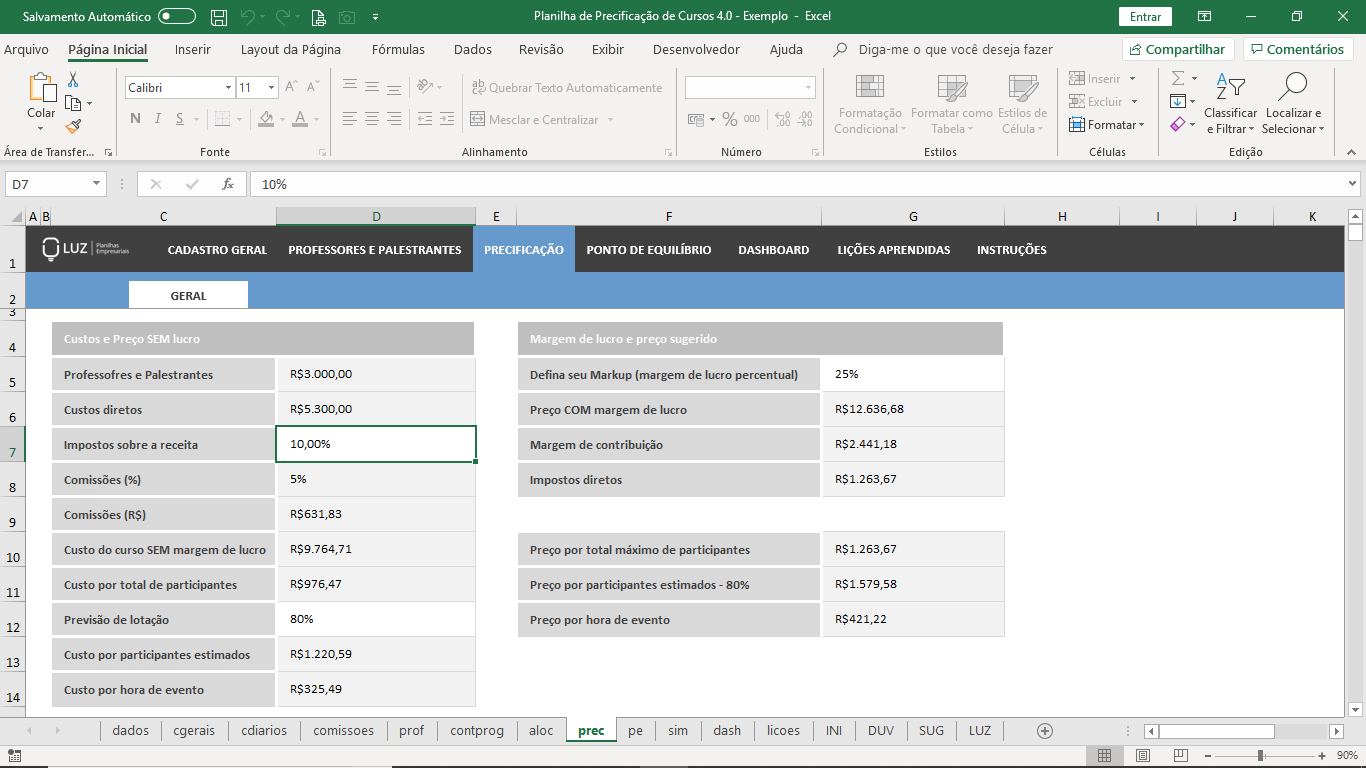Open the Name Box dropdown arrow
This screenshot has height=768, width=1366.
tap(97, 184)
